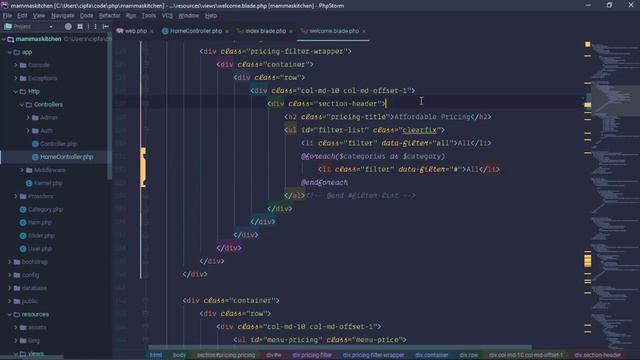This screenshot has width=640, height=360.
Task: Click the div.pricing-filter-wrapper breadcrumb
Action: (x=373, y=355)
